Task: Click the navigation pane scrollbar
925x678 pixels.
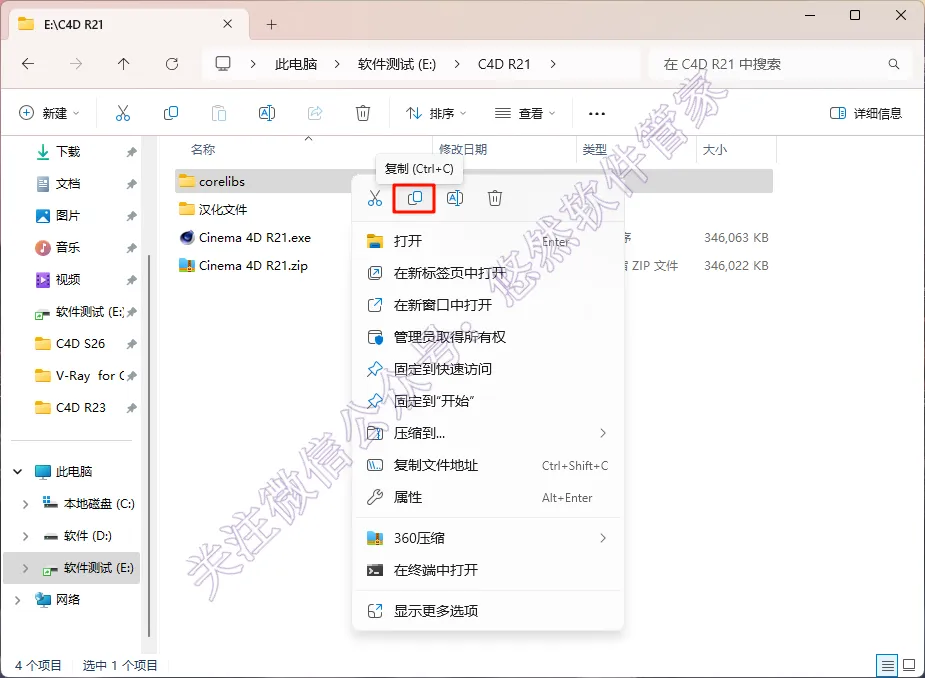Action: 149,446
